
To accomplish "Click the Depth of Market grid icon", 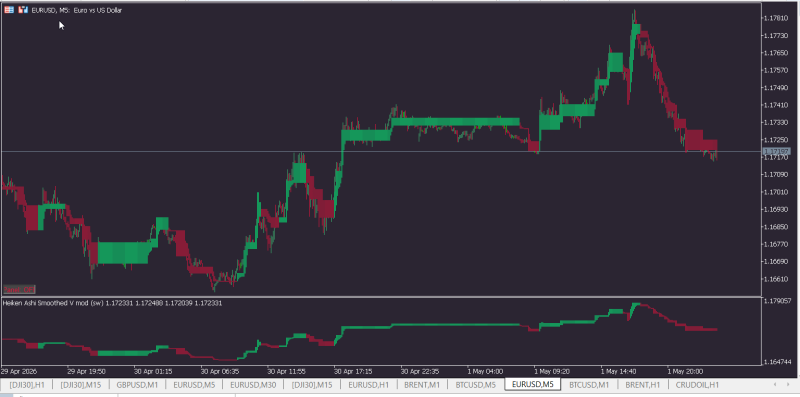I will click(9, 10).
